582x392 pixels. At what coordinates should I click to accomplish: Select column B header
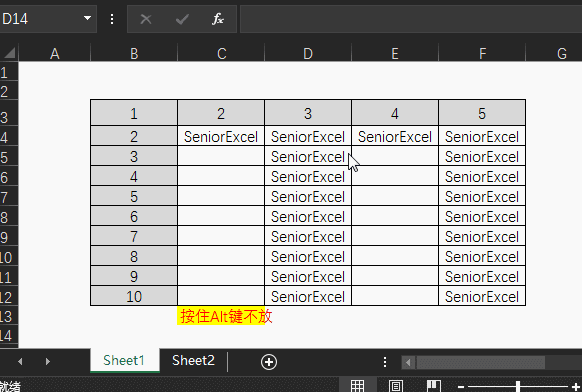134,54
